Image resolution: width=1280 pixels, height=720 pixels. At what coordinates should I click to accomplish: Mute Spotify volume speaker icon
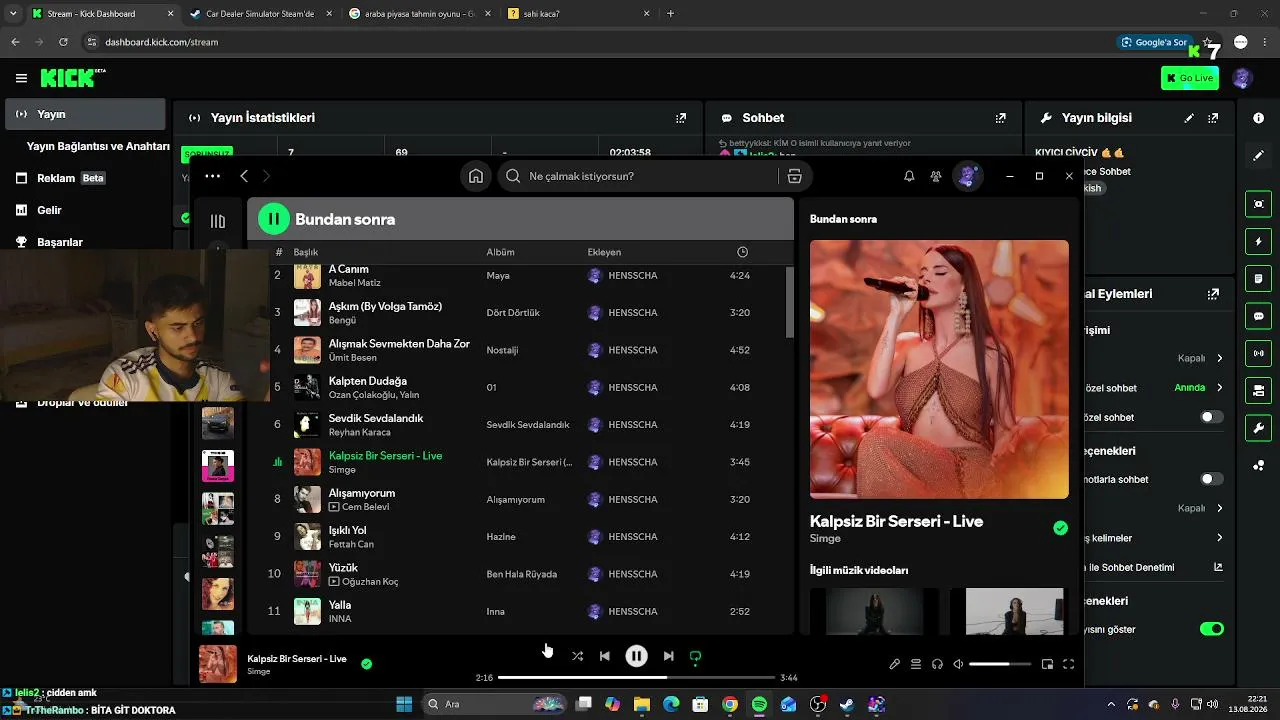coord(958,664)
